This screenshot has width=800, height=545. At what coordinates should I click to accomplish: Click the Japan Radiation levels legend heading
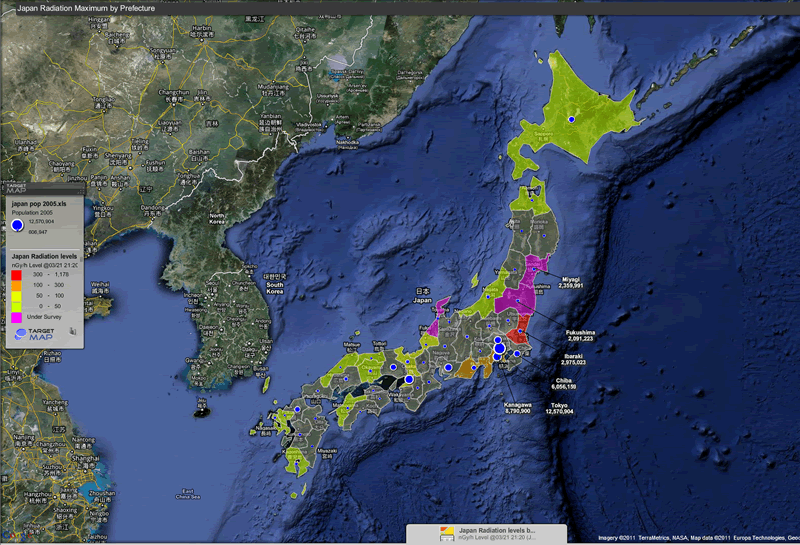(x=45, y=256)
